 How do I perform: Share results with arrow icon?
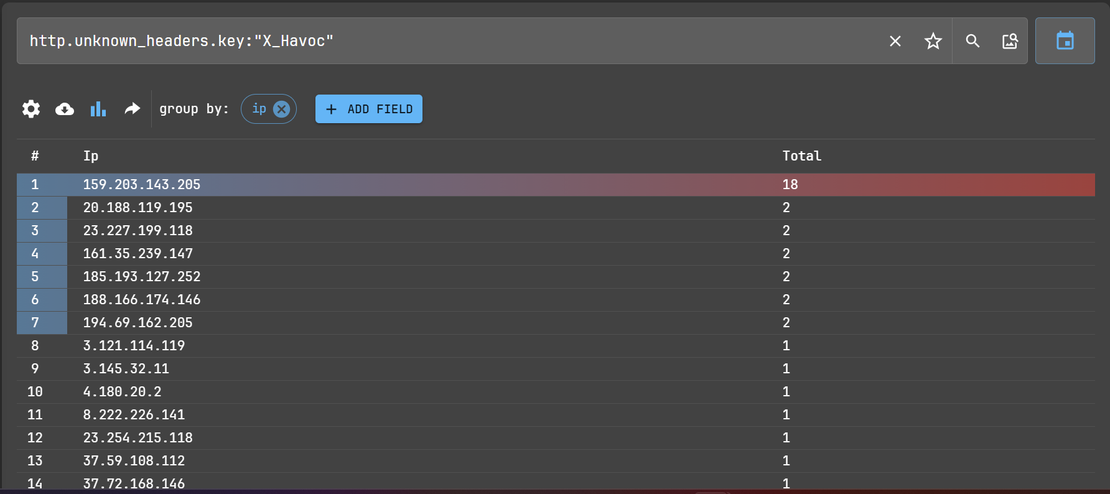pyautogui.click(x=132, y=109)
